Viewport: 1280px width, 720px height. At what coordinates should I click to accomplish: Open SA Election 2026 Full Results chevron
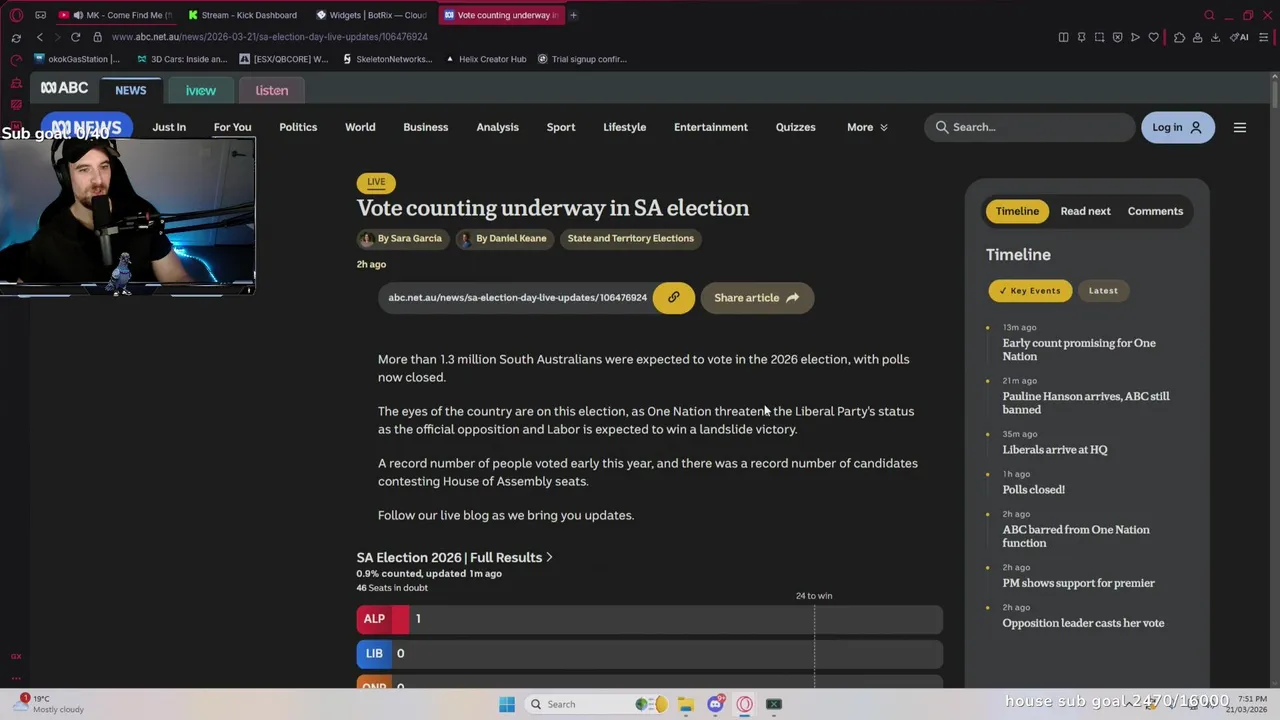[549, 557]
